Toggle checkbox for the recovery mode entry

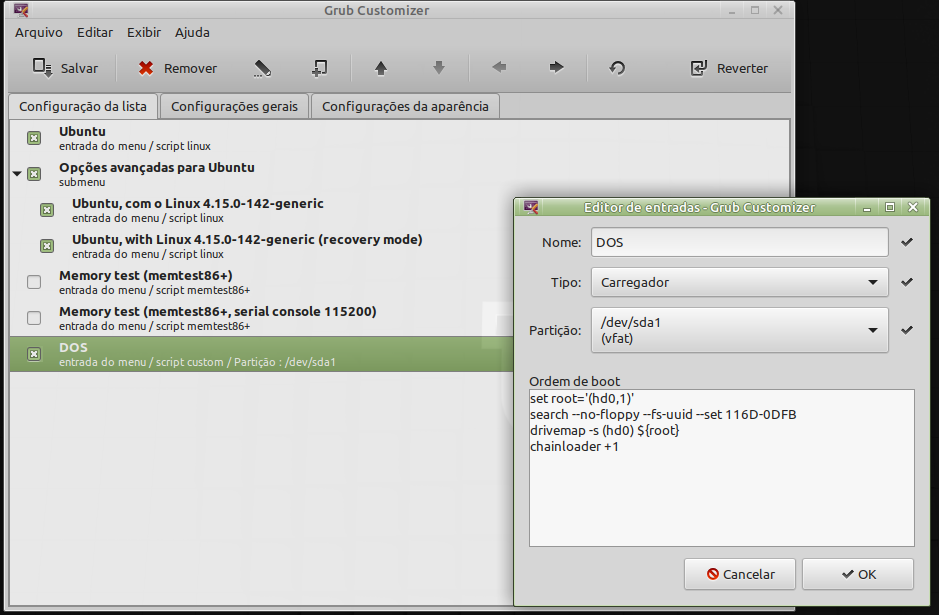tap(47, 246)
